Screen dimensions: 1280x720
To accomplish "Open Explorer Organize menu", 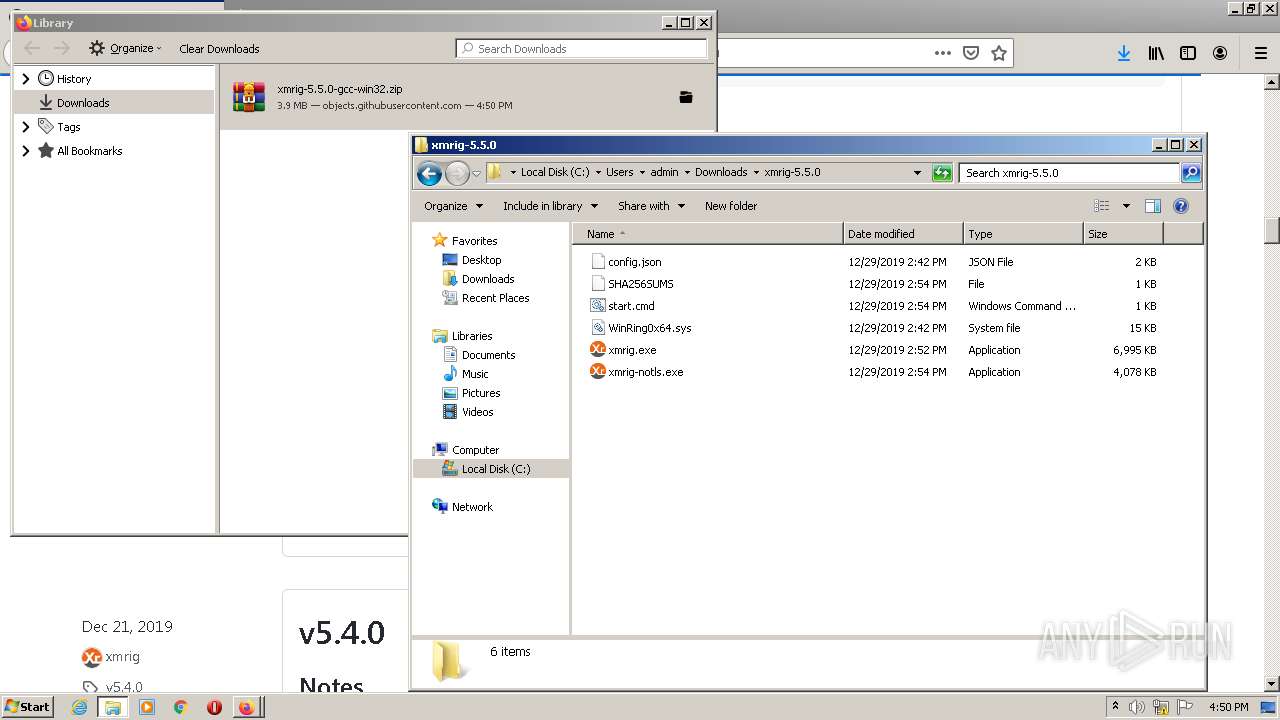I will (453, 206).
